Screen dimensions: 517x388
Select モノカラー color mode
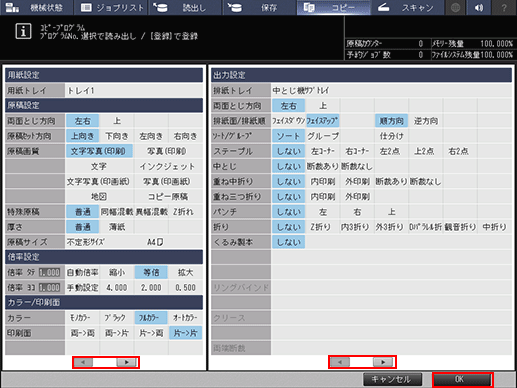82,318
